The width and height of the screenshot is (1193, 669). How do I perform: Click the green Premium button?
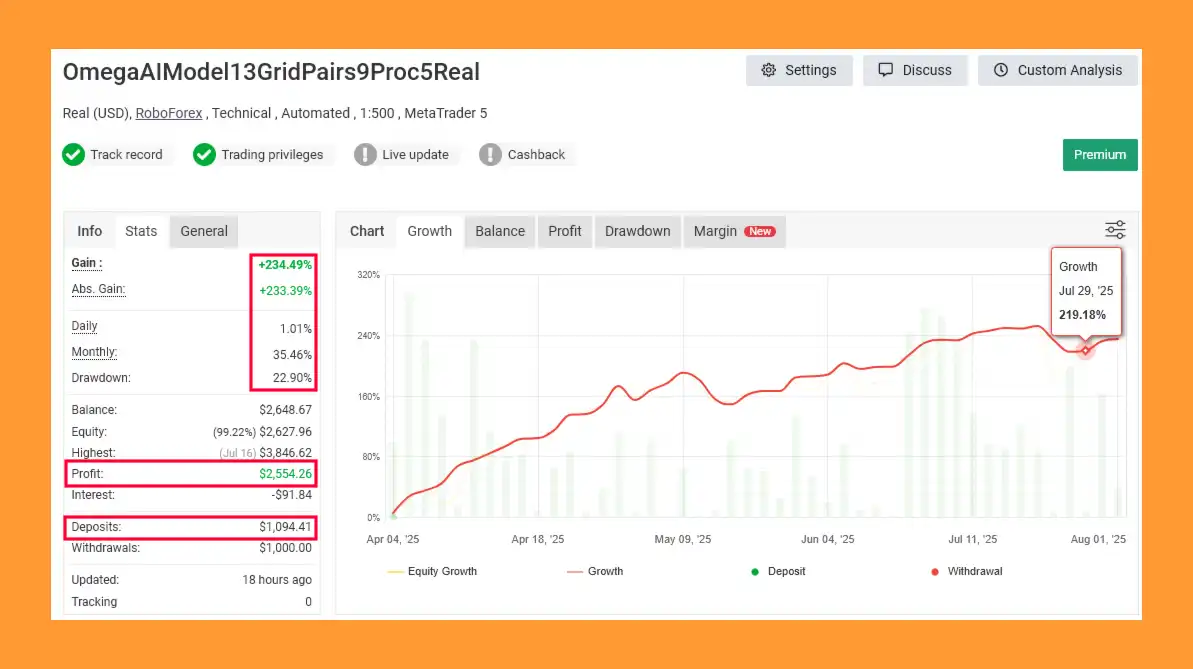[x=1100, y=155]
